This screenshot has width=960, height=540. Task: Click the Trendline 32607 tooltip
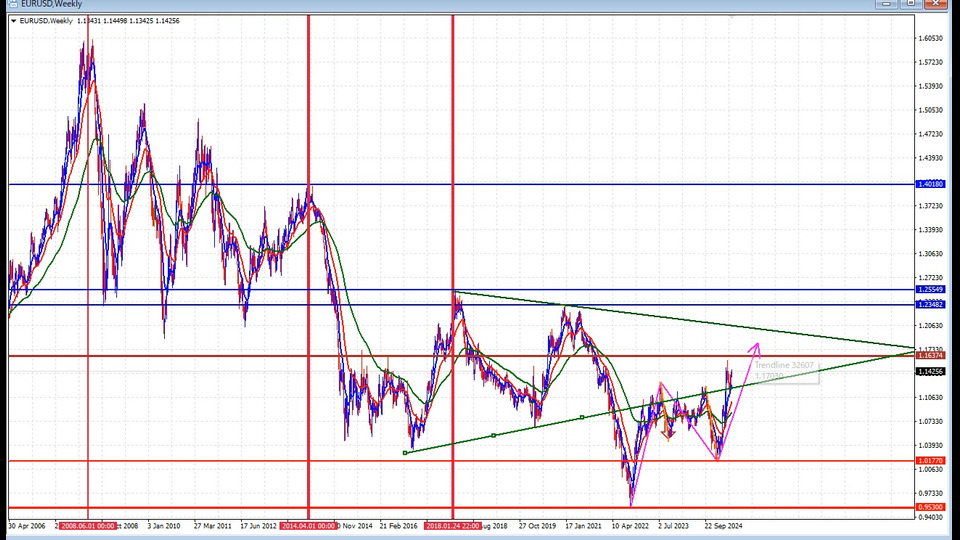pyautogui.click(x=785, y=370)
